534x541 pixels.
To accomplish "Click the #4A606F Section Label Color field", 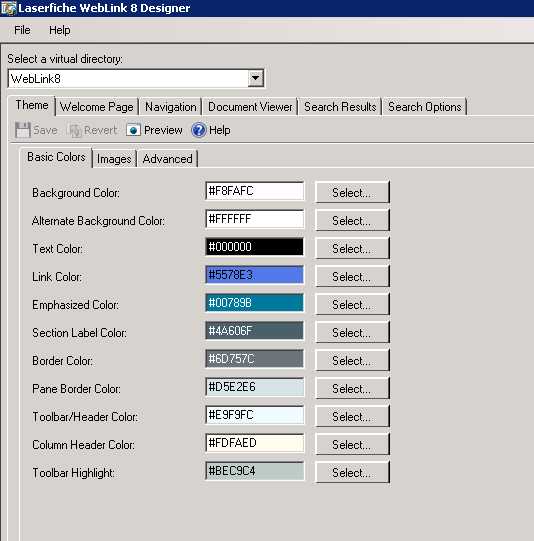I will click(x=255, y=331).
